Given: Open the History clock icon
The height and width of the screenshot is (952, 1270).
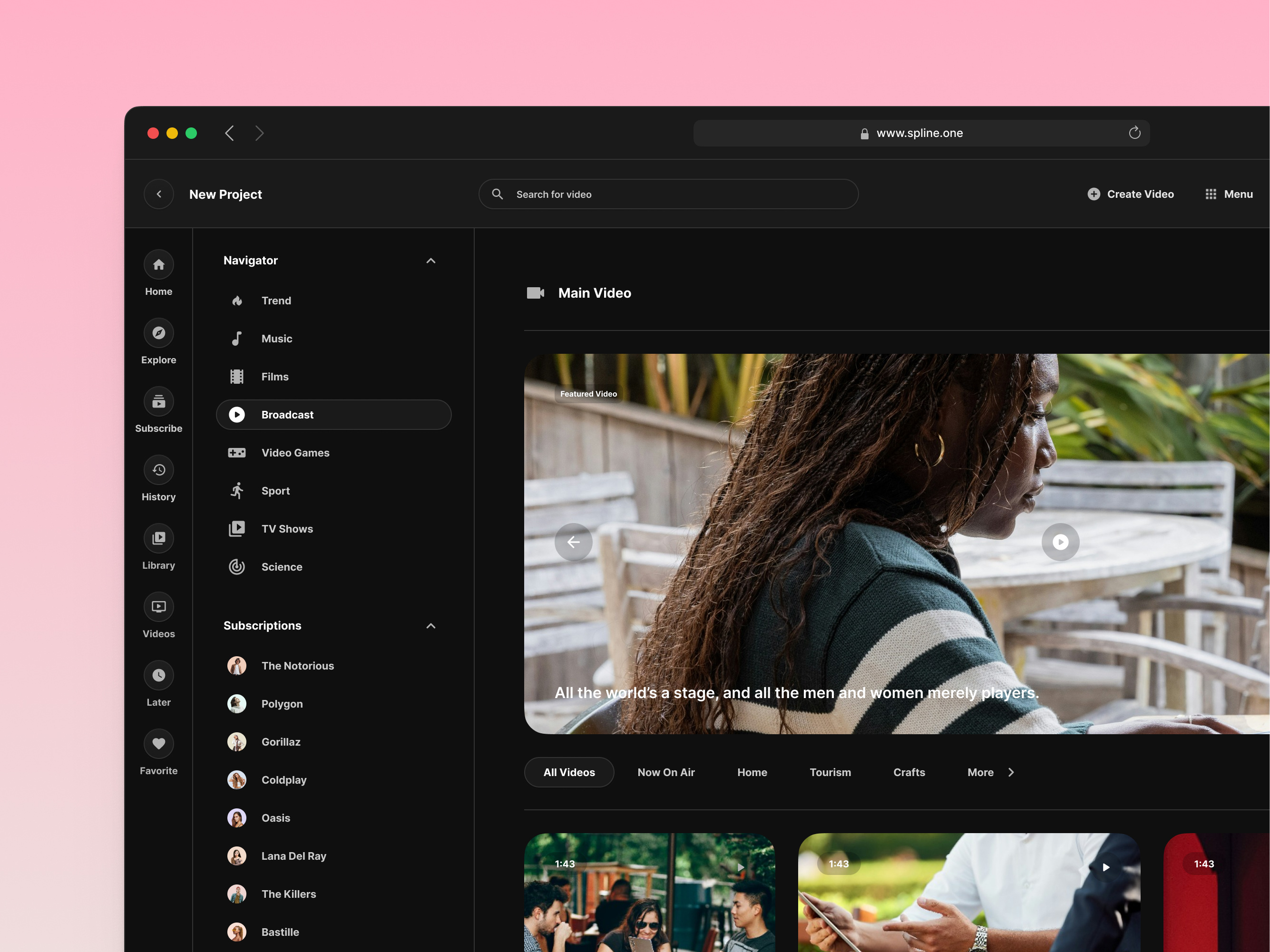Looking at the screenshot, I should 158,470.
